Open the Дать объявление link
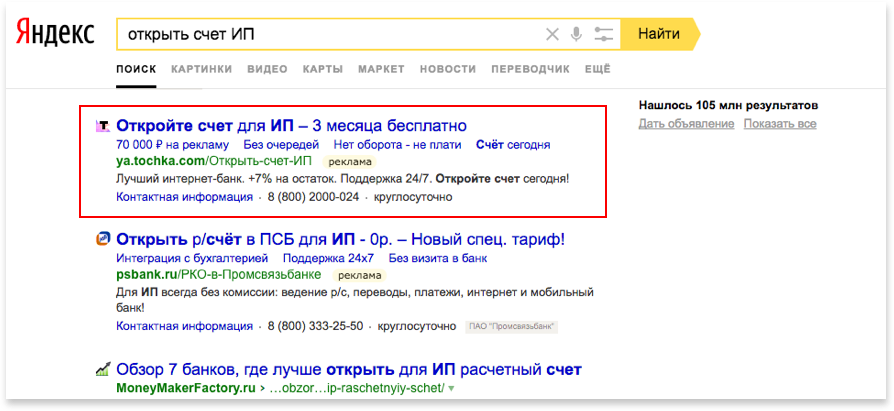 686,124
